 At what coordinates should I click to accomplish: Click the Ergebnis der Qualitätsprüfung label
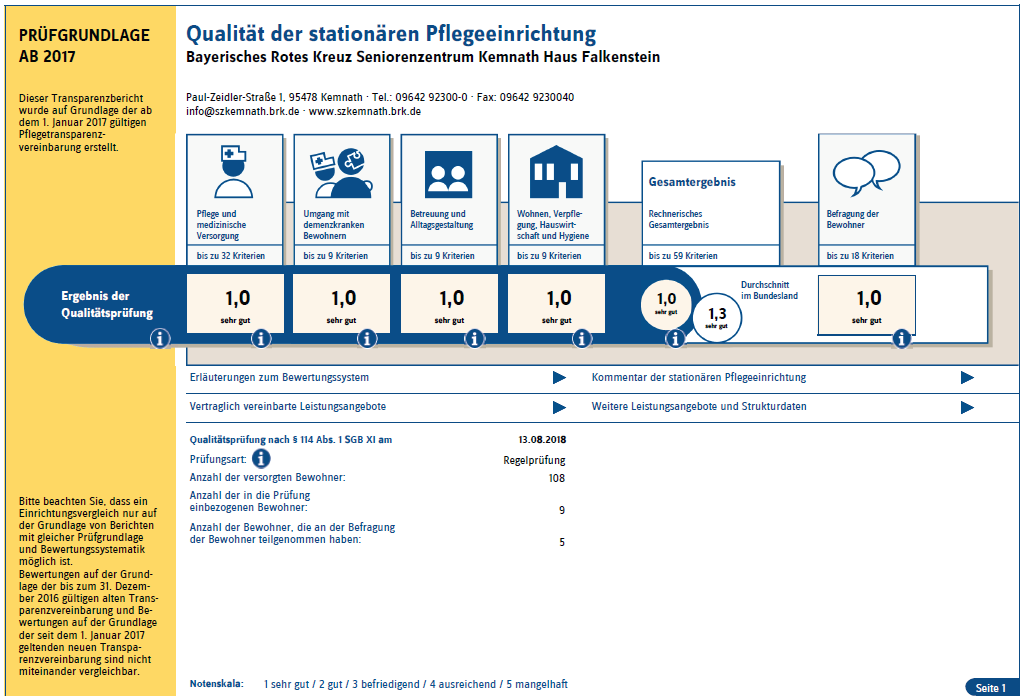click(x=107, y=304)
